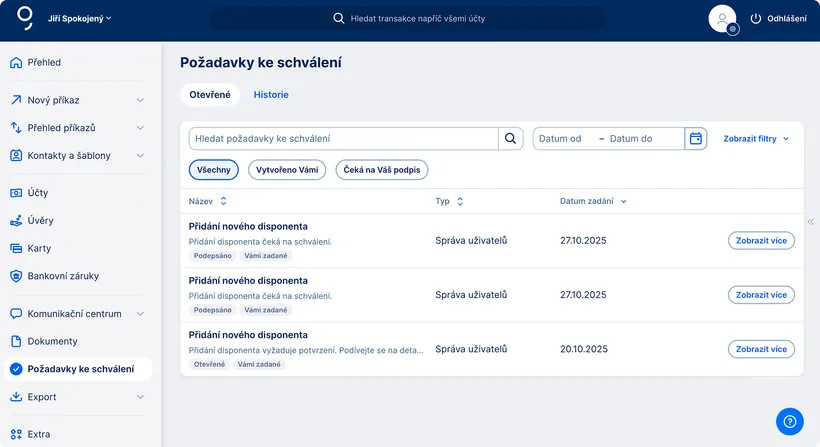
Task: Click the magnifier icon beside the request search field
Action: pos(510,139)
